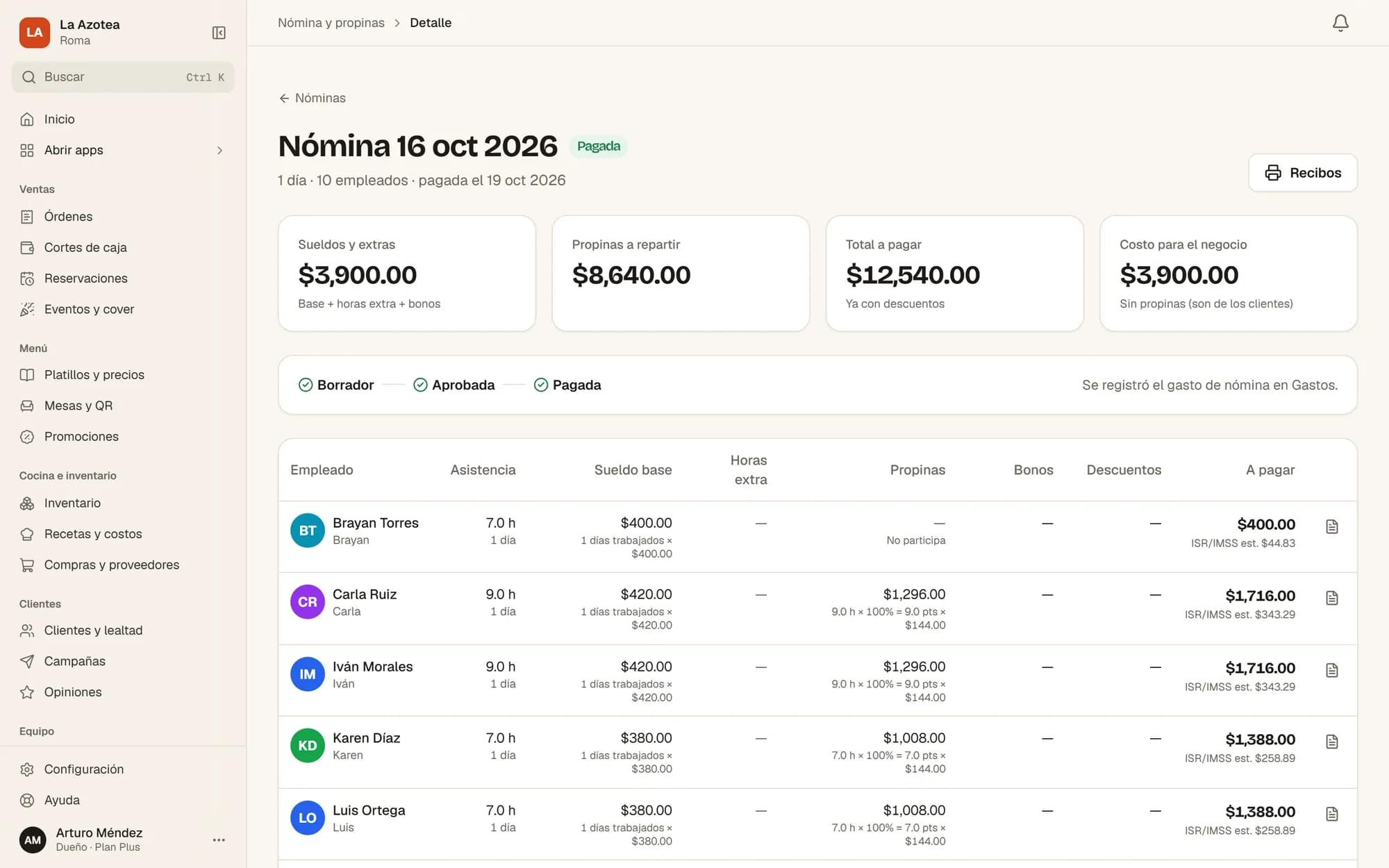
Task: Focus the Buscar search field
Action: [123, 77]
